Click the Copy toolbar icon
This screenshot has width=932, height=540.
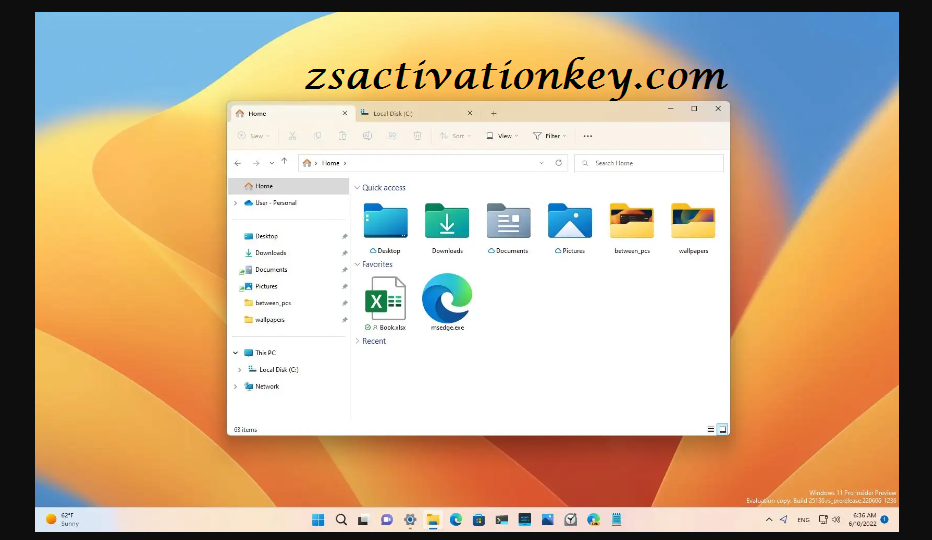coord(317,136)
